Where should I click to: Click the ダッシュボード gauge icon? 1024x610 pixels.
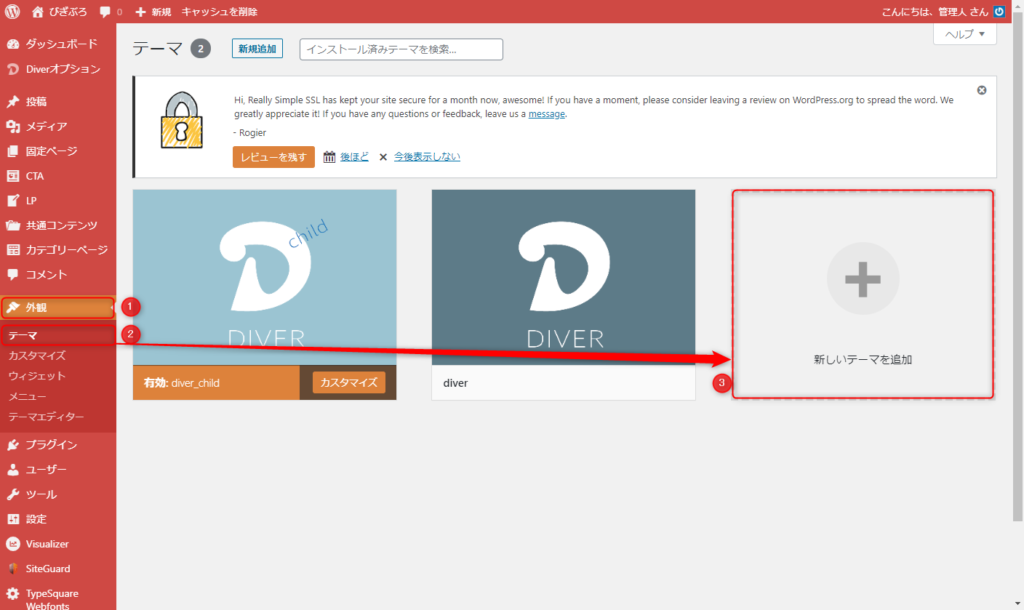click(x=13, y=44)
